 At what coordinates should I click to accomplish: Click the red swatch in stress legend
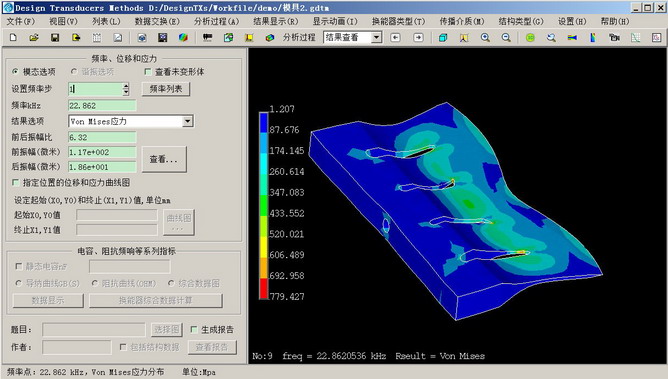pos(264,289)
